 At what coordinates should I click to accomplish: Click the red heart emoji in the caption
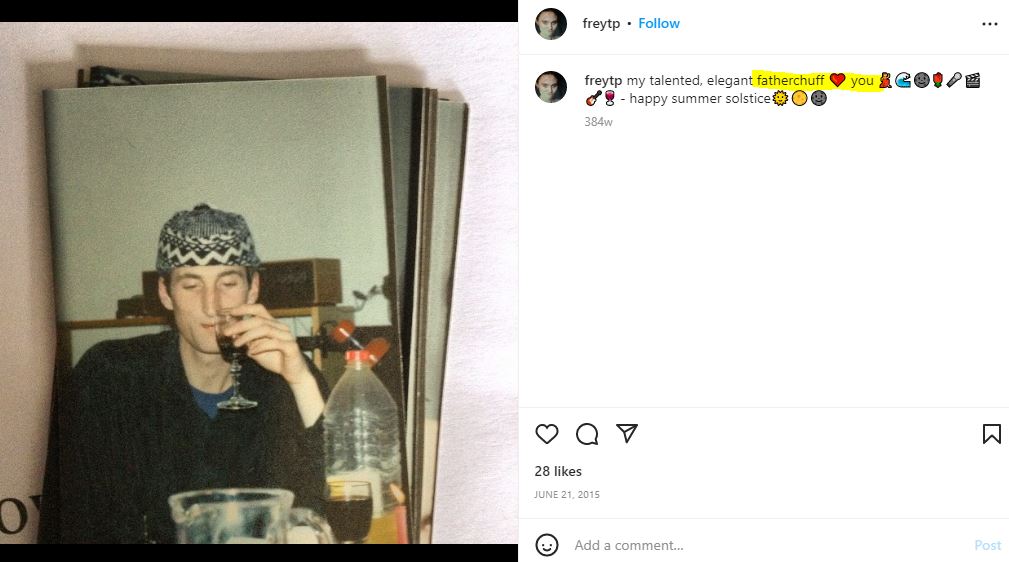pos(837,80)
